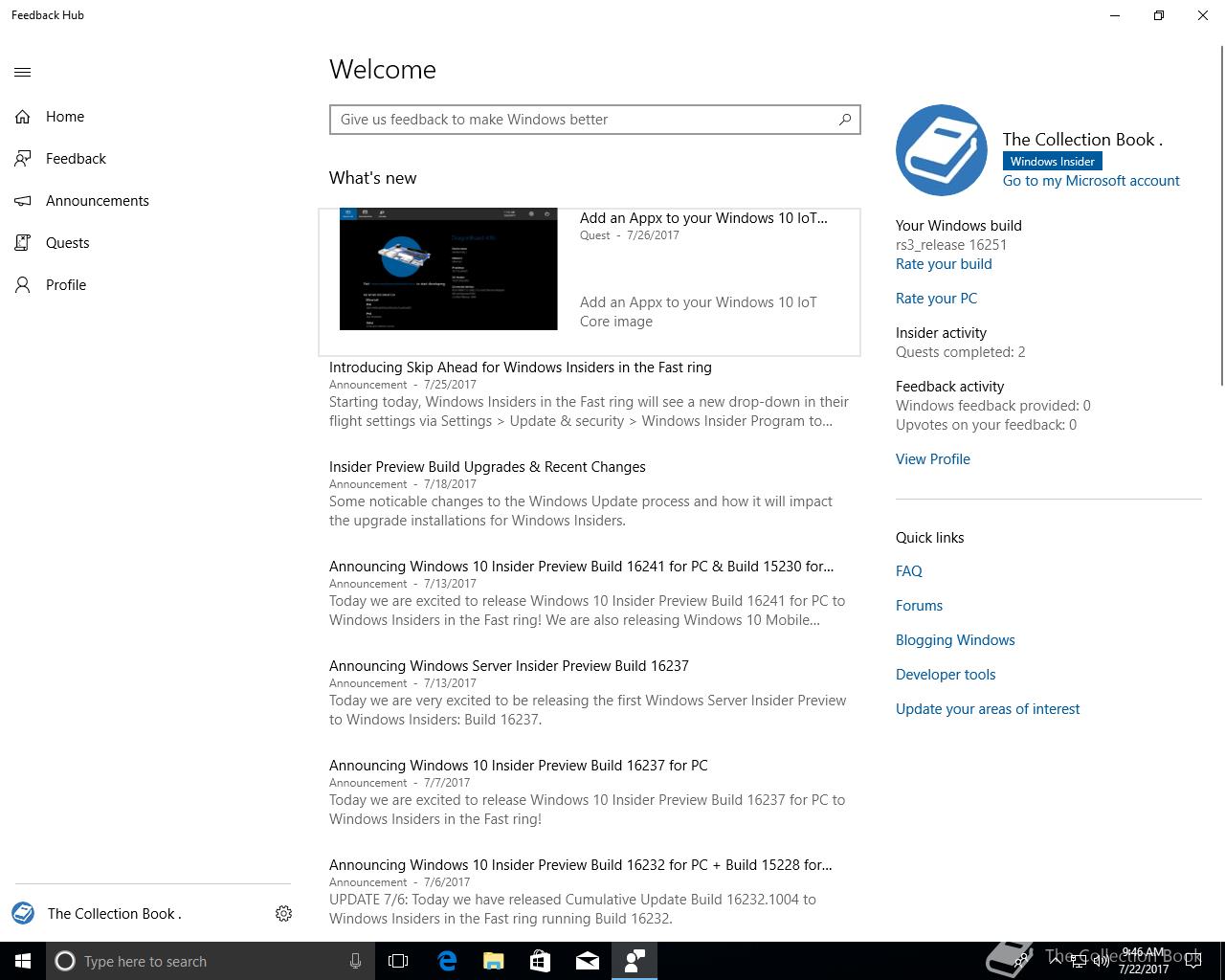The width and height of the screenshot is (1225, 980).
Task: Click the Profile person icon
Action: pyautogui.click(x=23, y=285)
